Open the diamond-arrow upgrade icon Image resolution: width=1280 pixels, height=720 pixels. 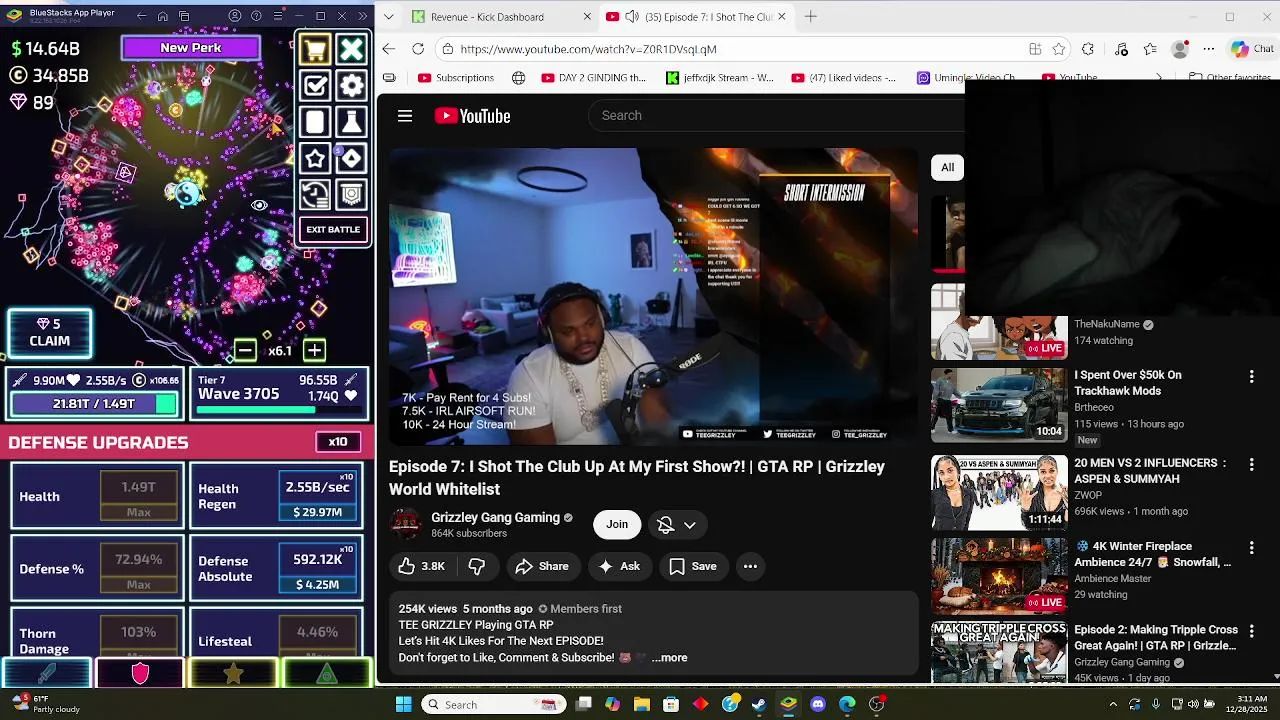(352, 158)
